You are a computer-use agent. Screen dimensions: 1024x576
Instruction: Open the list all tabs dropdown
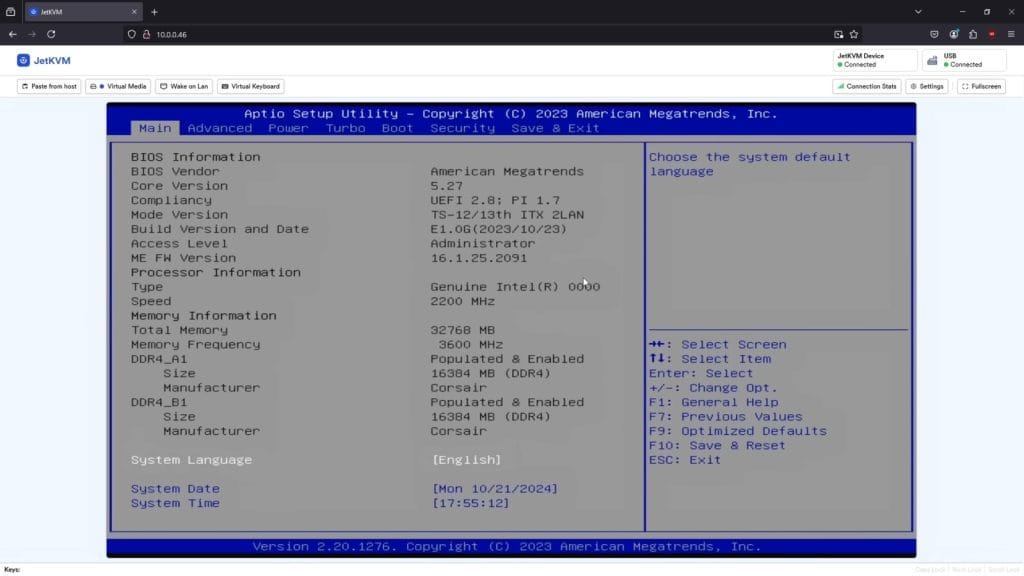pos(918,12)
